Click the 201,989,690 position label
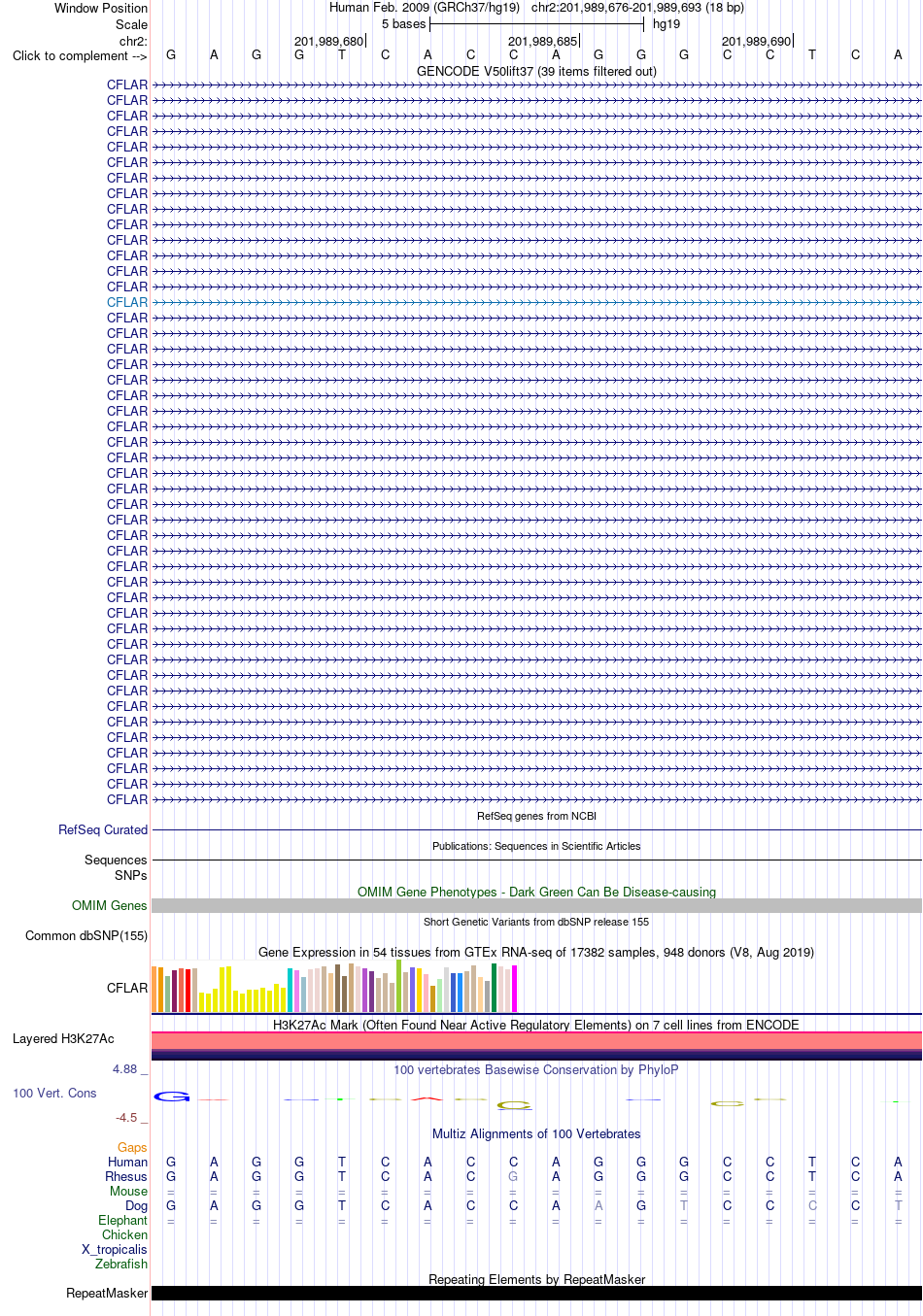 pyautogui.click(x=756, y=41)
